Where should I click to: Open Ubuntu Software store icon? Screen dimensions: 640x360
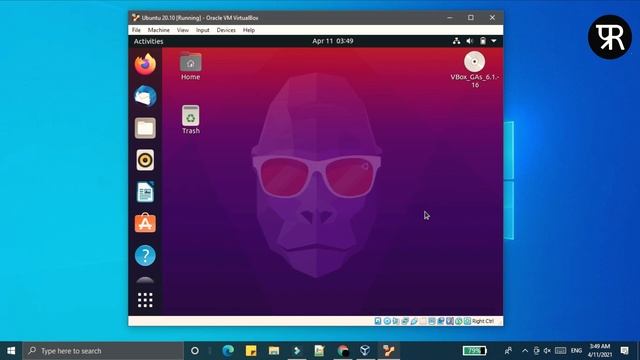[x=145, y=223]
